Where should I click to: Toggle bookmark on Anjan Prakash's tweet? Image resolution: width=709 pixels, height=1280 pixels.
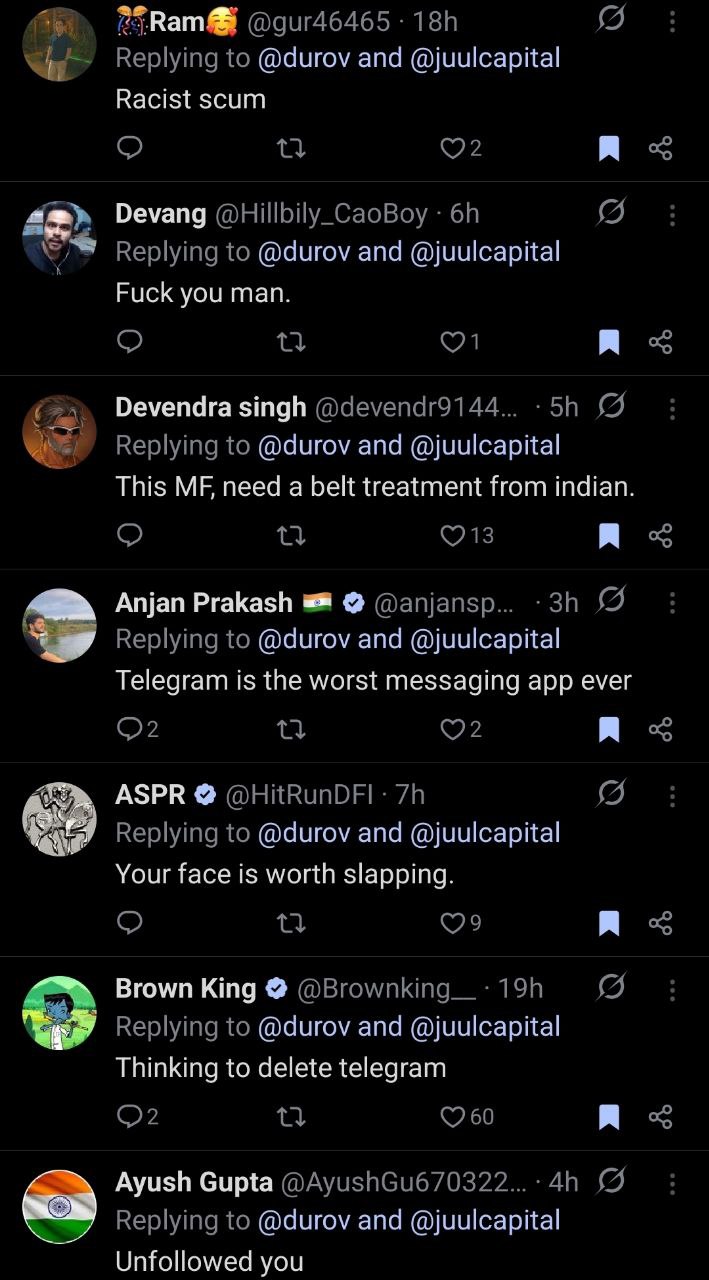(x=608, y=730)
